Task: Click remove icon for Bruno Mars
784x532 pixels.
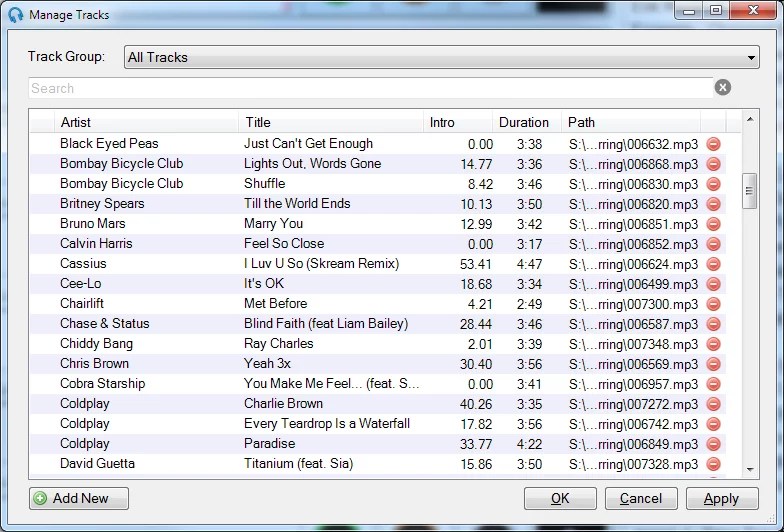Action: tap(713, 224)
